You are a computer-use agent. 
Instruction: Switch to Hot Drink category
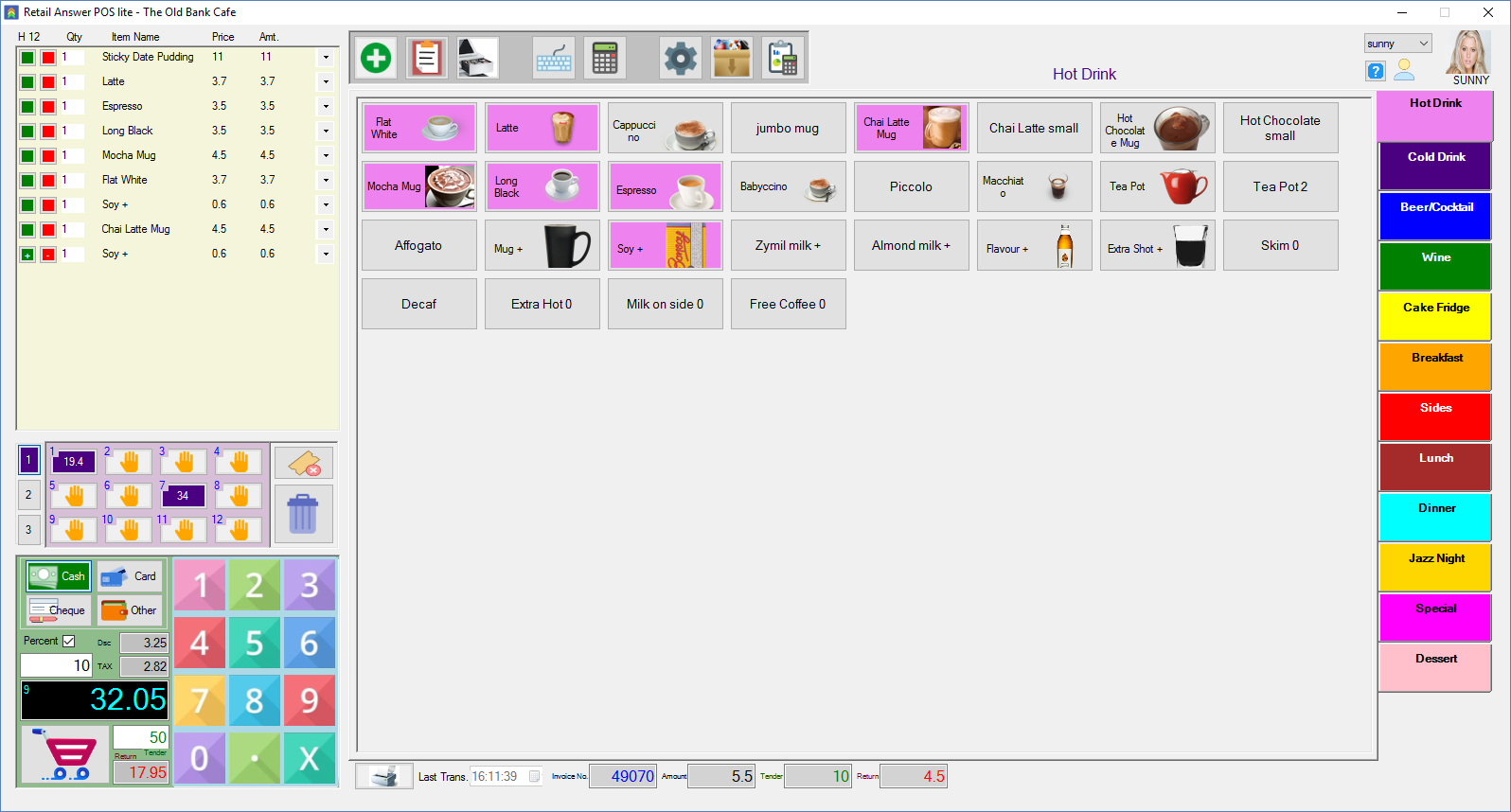coord(1435,115)
